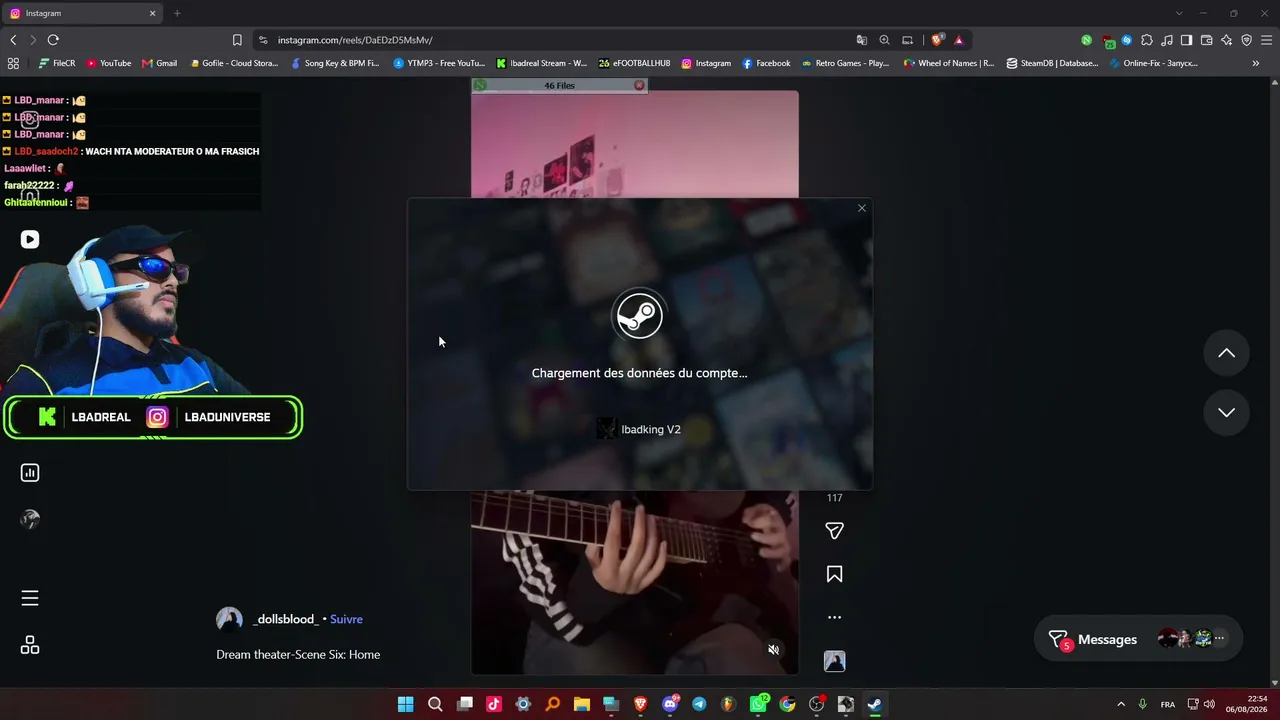The height and width of the screenshot is (720, 1280).
Task: Save the reel with the bookmark icon
Action: tap(834, 574)
